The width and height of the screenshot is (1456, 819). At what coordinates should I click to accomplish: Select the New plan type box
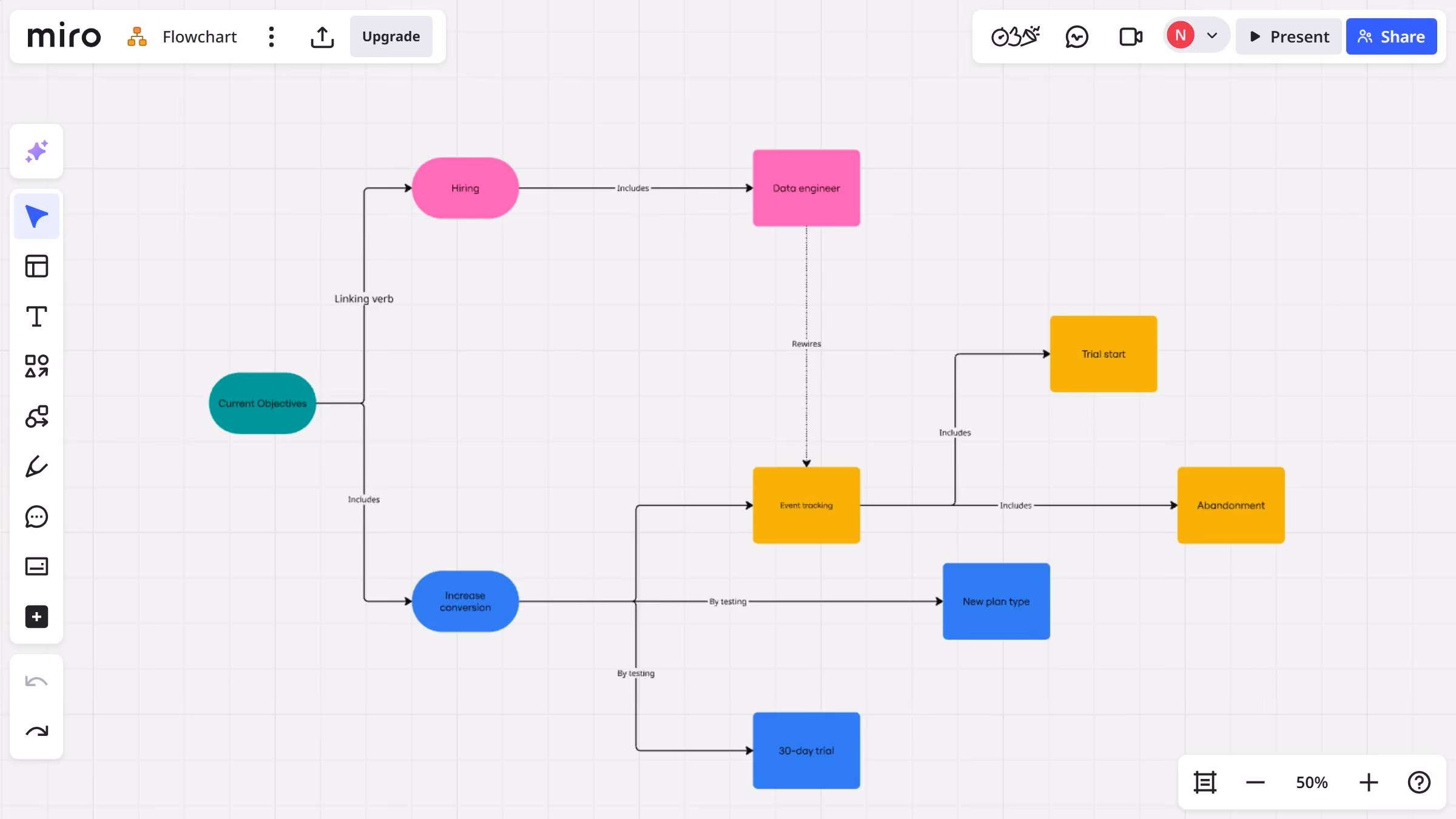996,601
